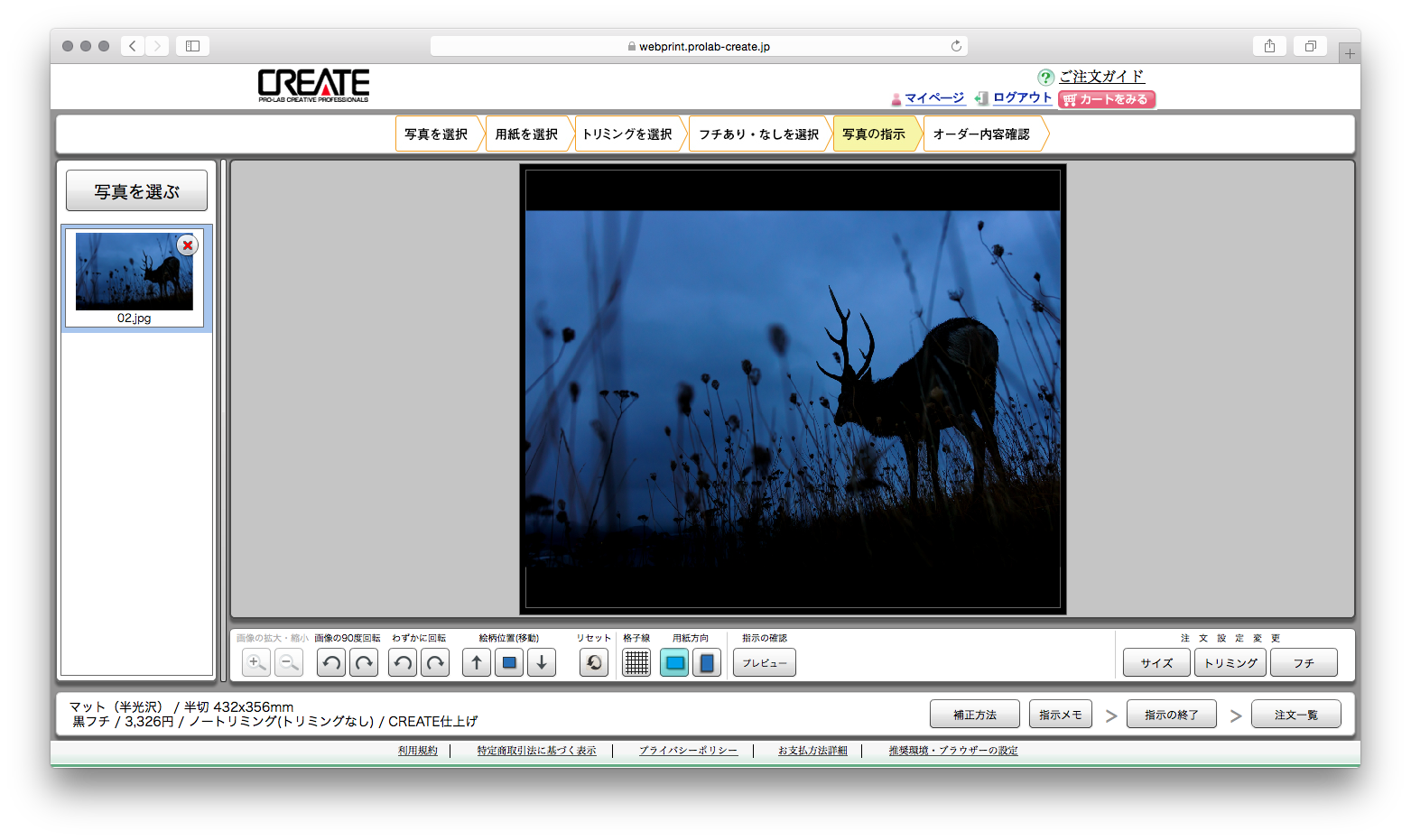Open プライバシーポリシー link
This screenshot has height=840, width=1411.
[x=688, y=751]
